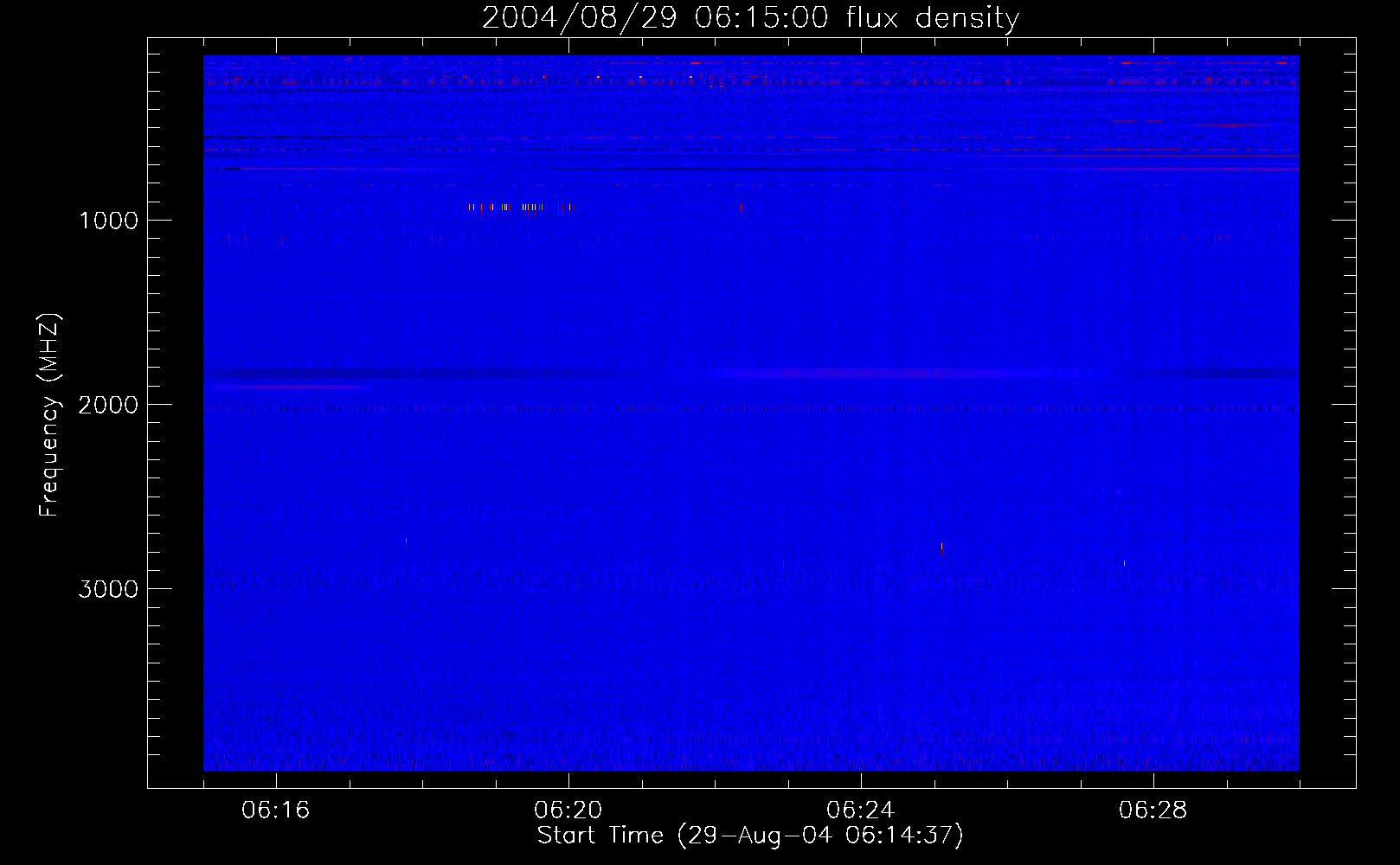Click the 06:24 time tick label
Screen dimensions: 1400x865
861,811
